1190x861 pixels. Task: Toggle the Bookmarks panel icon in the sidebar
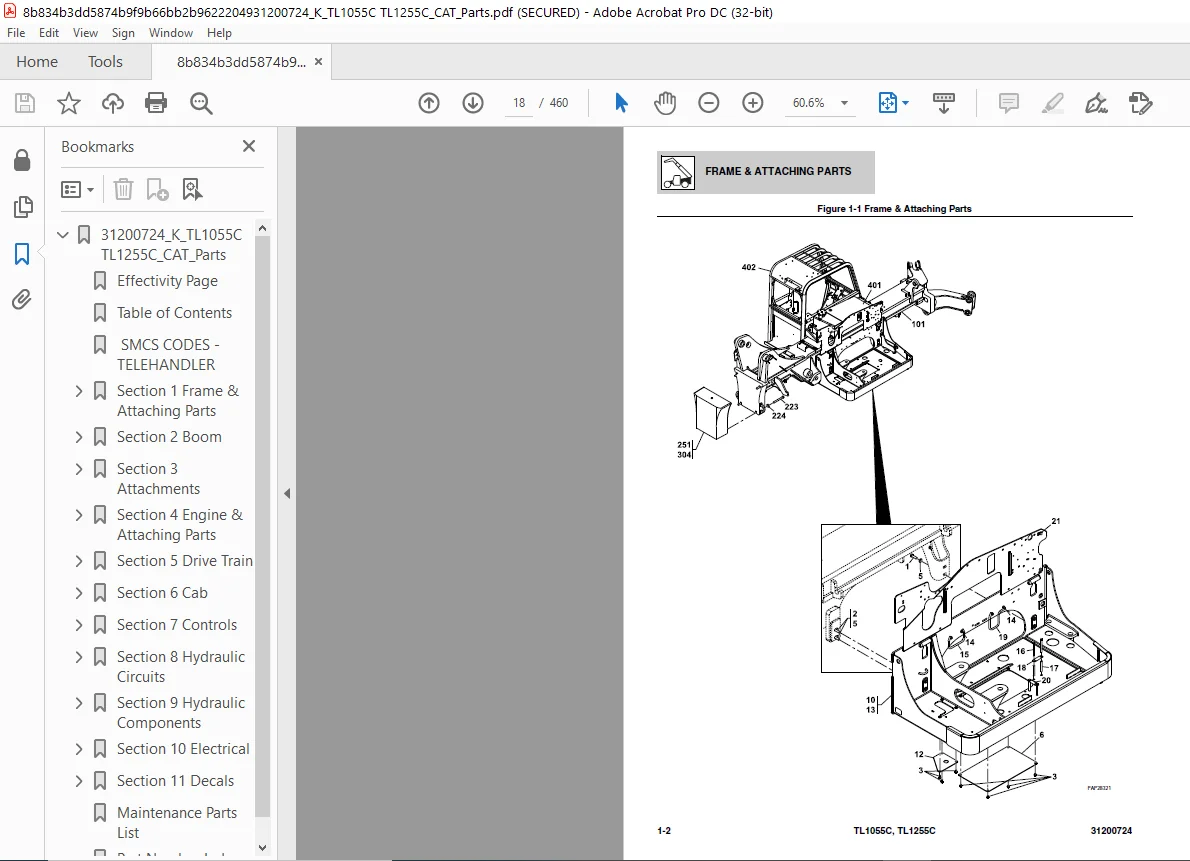pyautogui.click(x=22, y=254)
